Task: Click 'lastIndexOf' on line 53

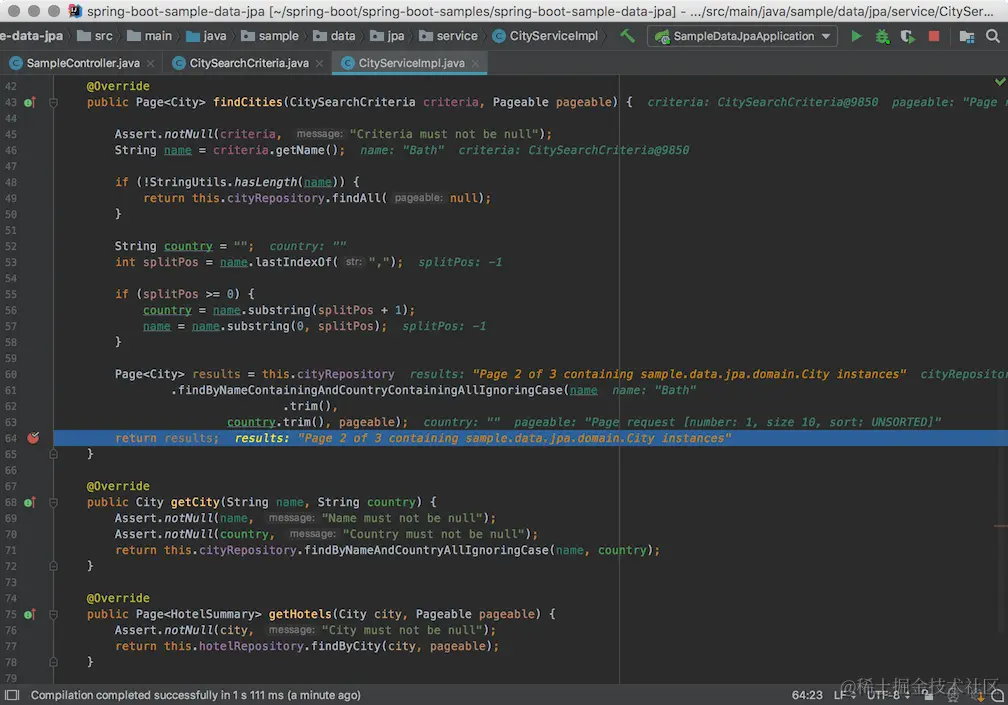Action: pyautogui.click(x=294, y=262)
